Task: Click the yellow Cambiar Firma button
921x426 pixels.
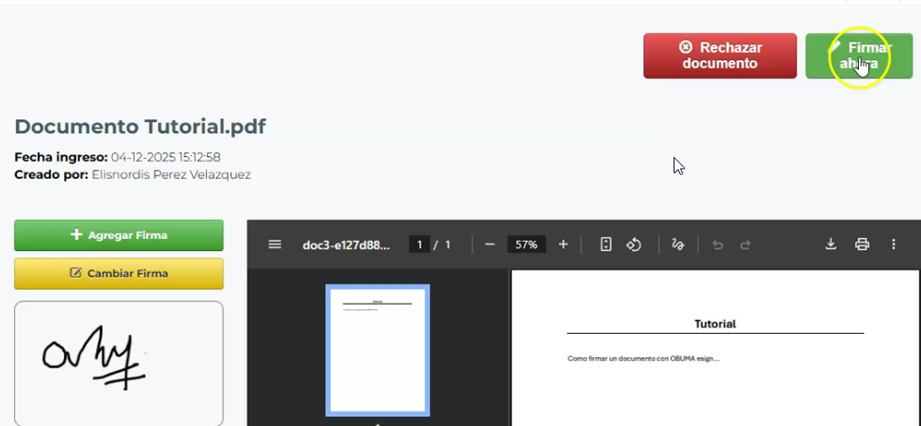Action: pyautogui.click(x=119, y=273)
